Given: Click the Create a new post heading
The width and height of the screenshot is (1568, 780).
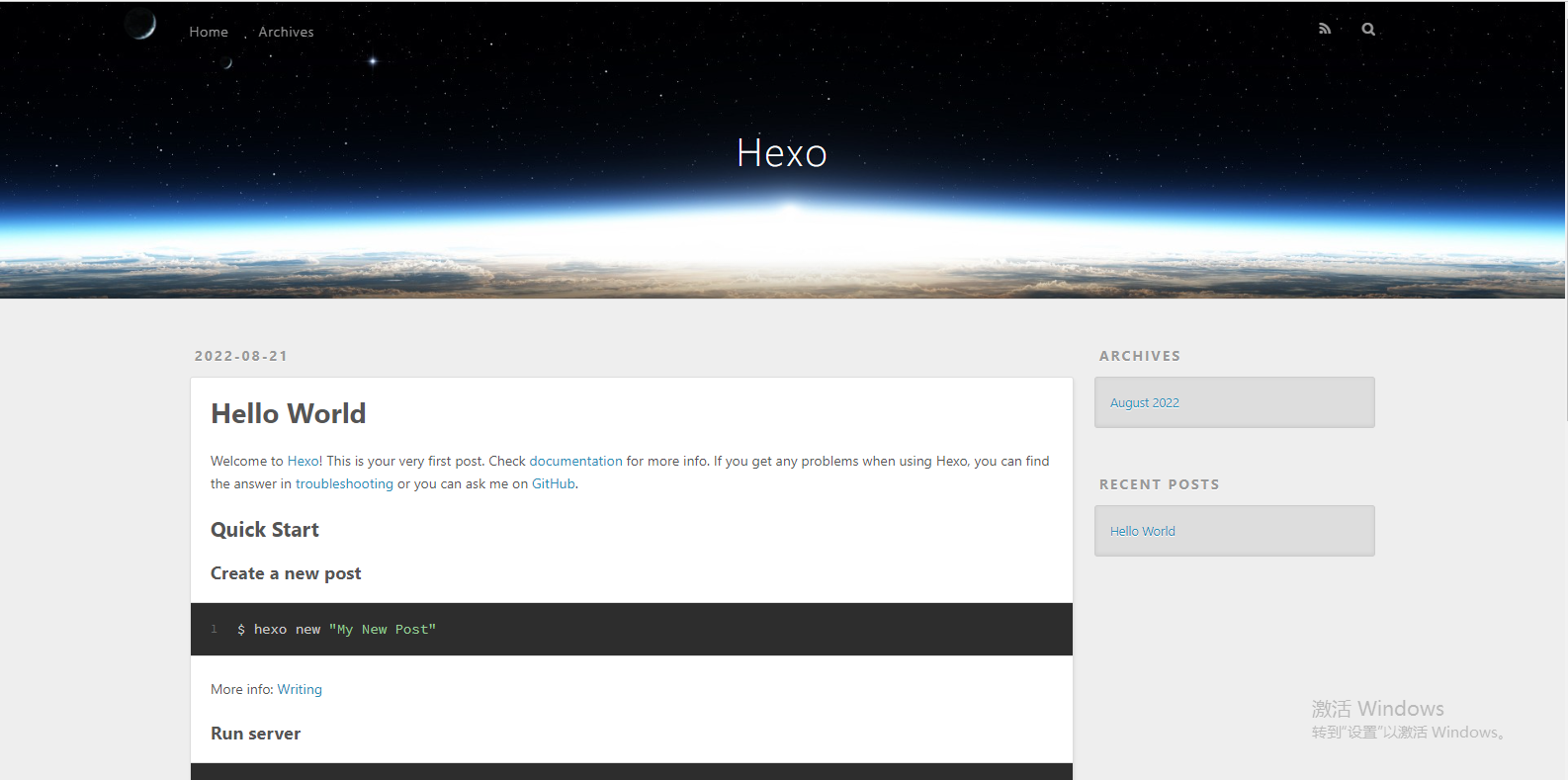Looking at the screenshot, I should 286,573.
